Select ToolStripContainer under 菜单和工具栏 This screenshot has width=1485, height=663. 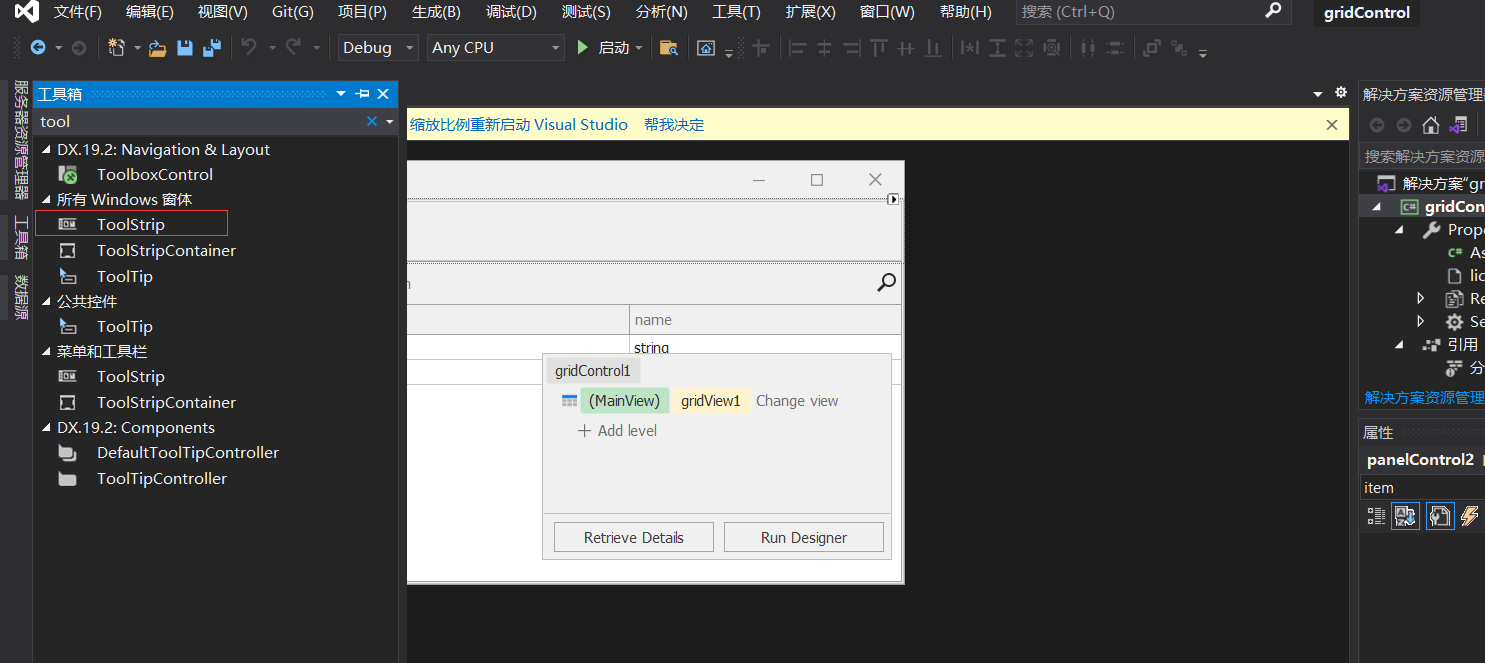pyautogui.click(x=166, y=403)
